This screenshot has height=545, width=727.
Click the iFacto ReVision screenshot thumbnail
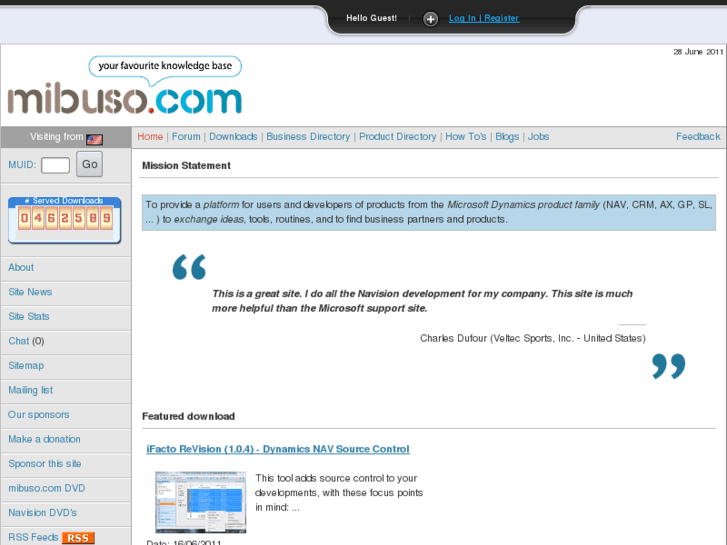[x=201, y=502]
